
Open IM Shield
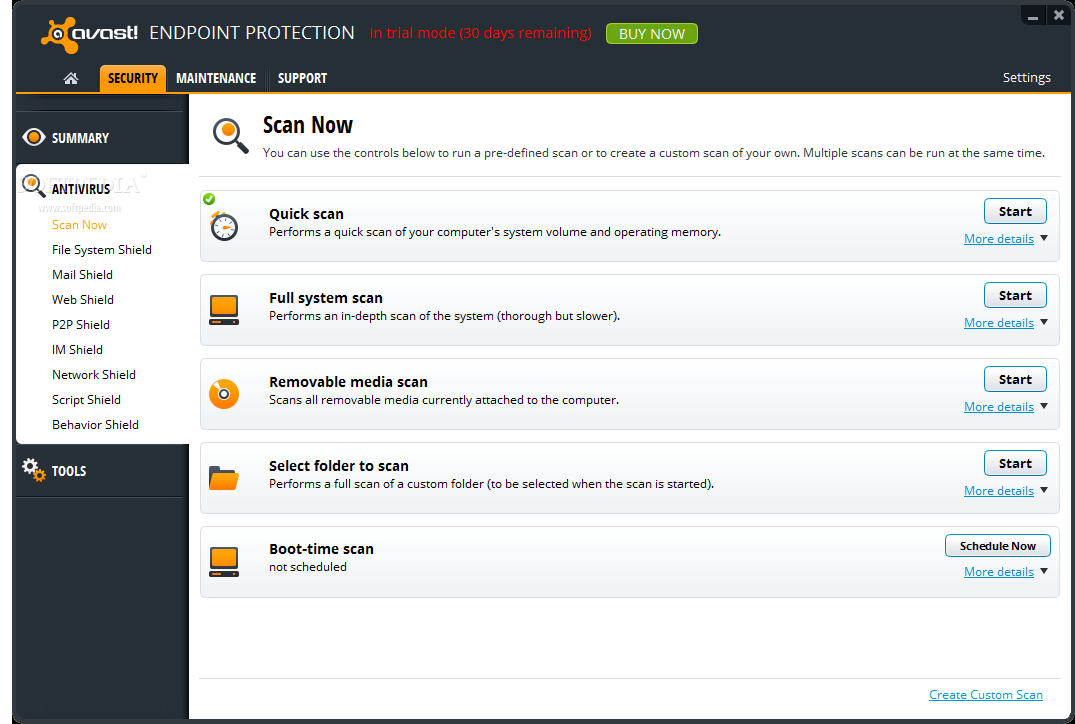click(77, 350)
